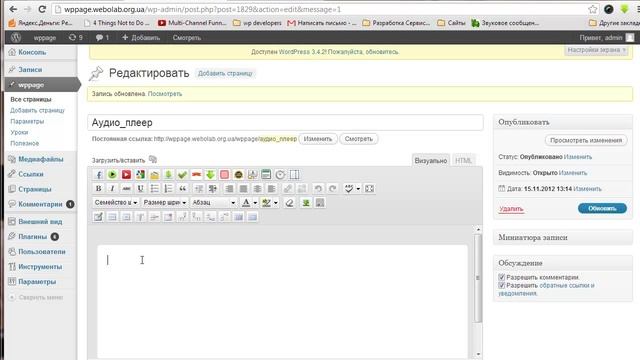The image size is (640, 360).
Task: Apply blockquote formatting
Action: click(x=182, y=189)
